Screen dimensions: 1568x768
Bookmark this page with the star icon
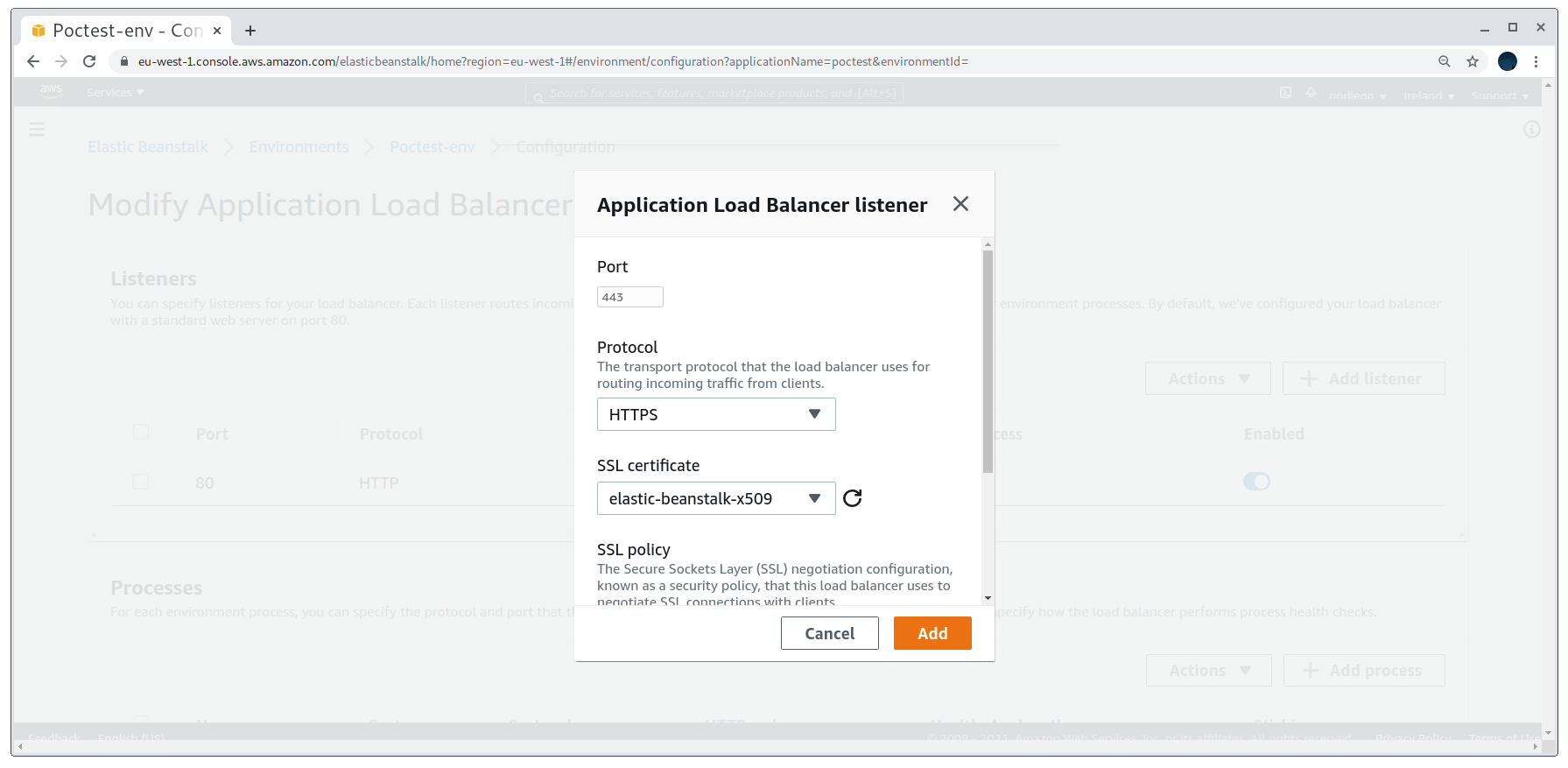click(x=1473, y=61)
